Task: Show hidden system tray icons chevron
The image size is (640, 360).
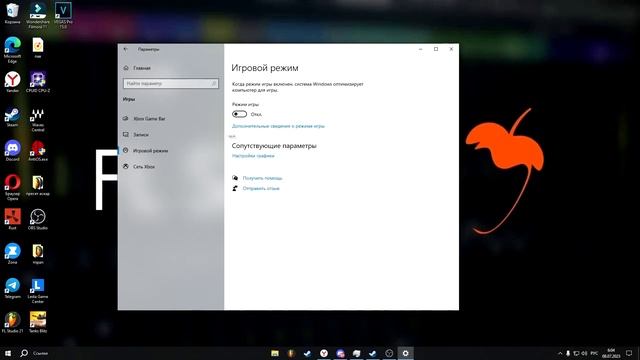Action: click(x=560, y=353)
